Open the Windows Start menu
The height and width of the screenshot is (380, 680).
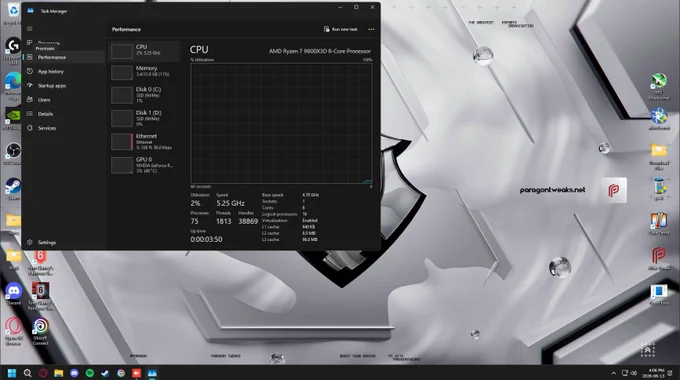tap(12, 373)
